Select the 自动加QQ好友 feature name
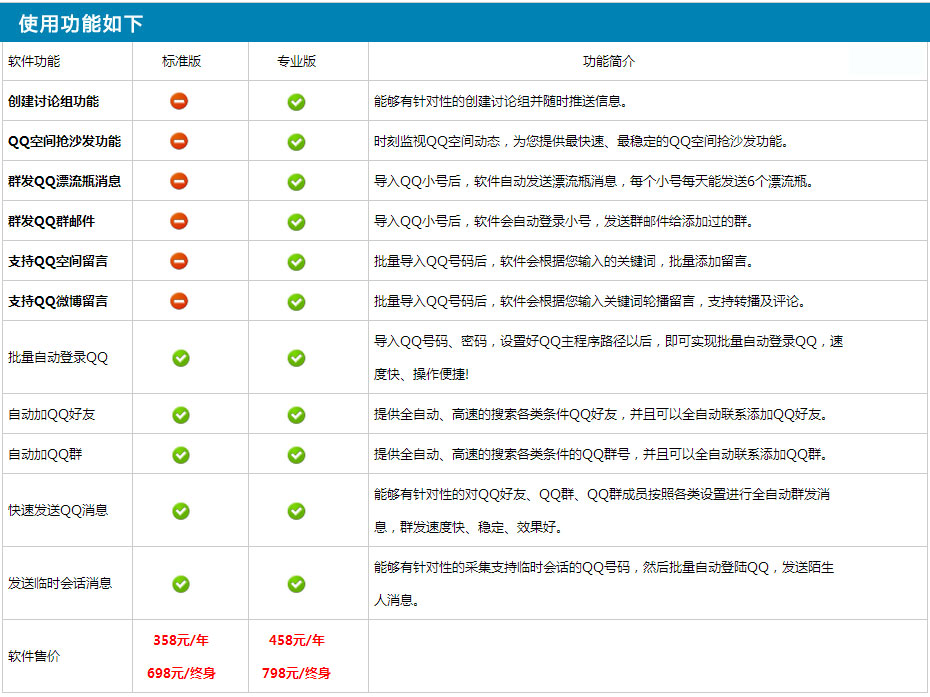This screenshot has height=697, width=930. pyautogui.click(x=52, y=415)
